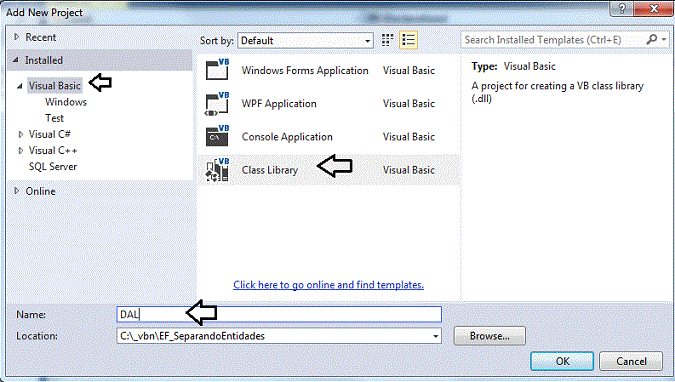Click the Installed label

point(43,60)
